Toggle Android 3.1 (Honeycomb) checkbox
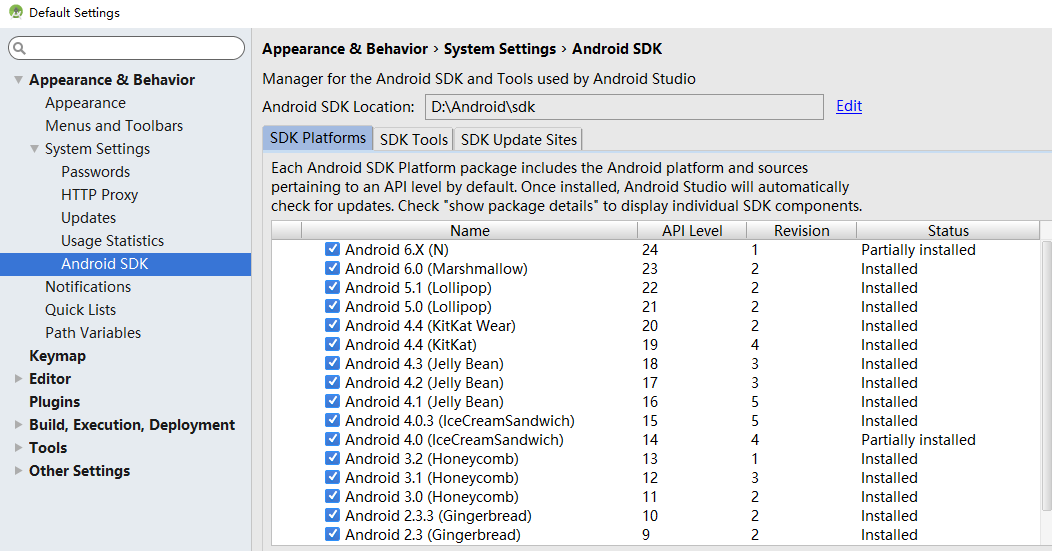 pyautogui.click(x=332, y=477)
